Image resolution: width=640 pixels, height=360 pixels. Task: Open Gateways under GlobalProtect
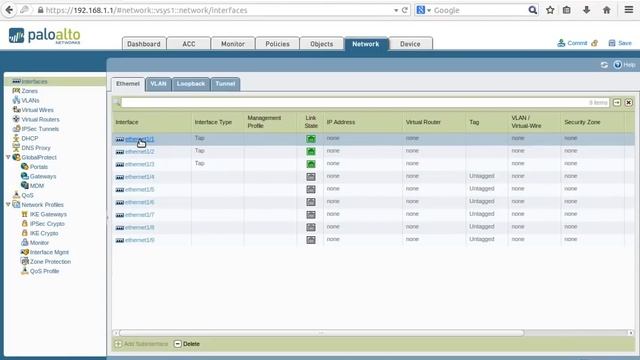43,176
